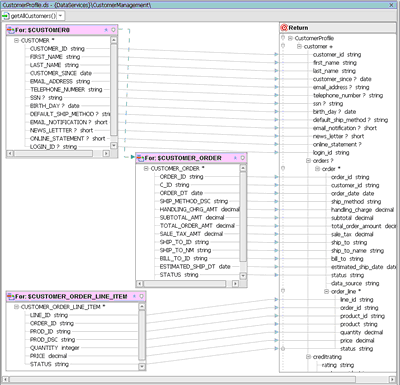Select TOTAL_ORDER_AMT decimal row
Viewport: 400px width, 385px height.
(x=197, y=226)
